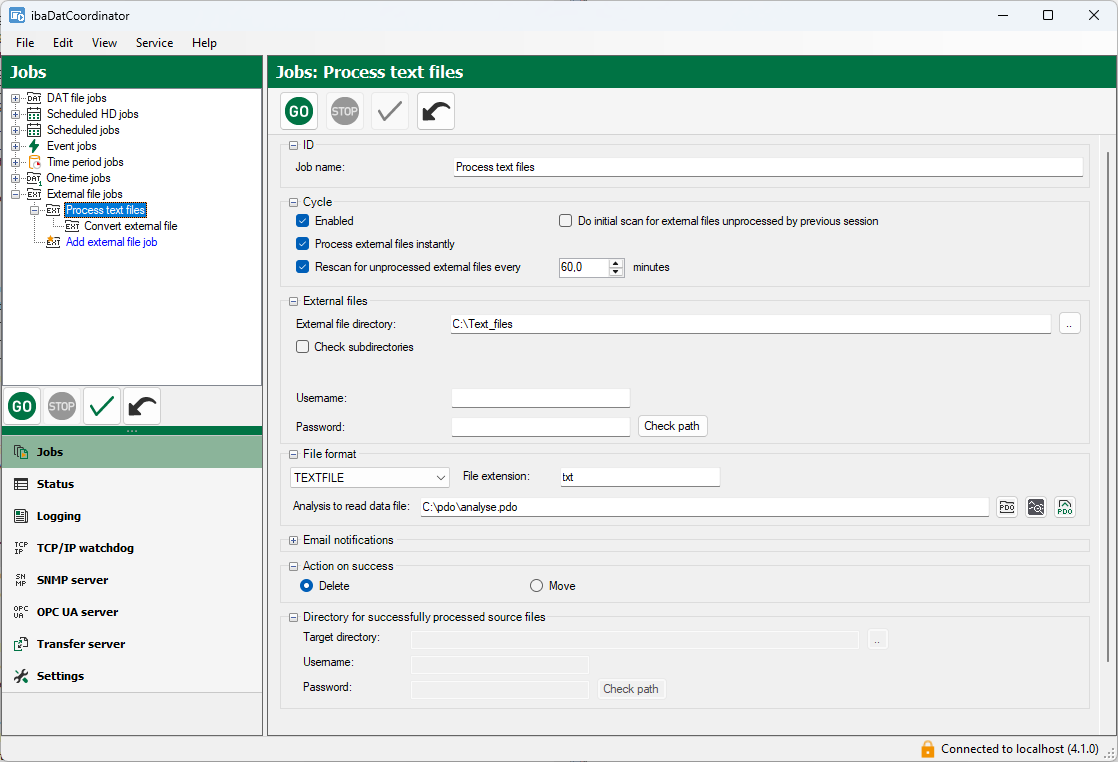Click the ibaDatCoordinator app icon in title bar
This screenshot has height=762, width=1118.
(16, 15)
